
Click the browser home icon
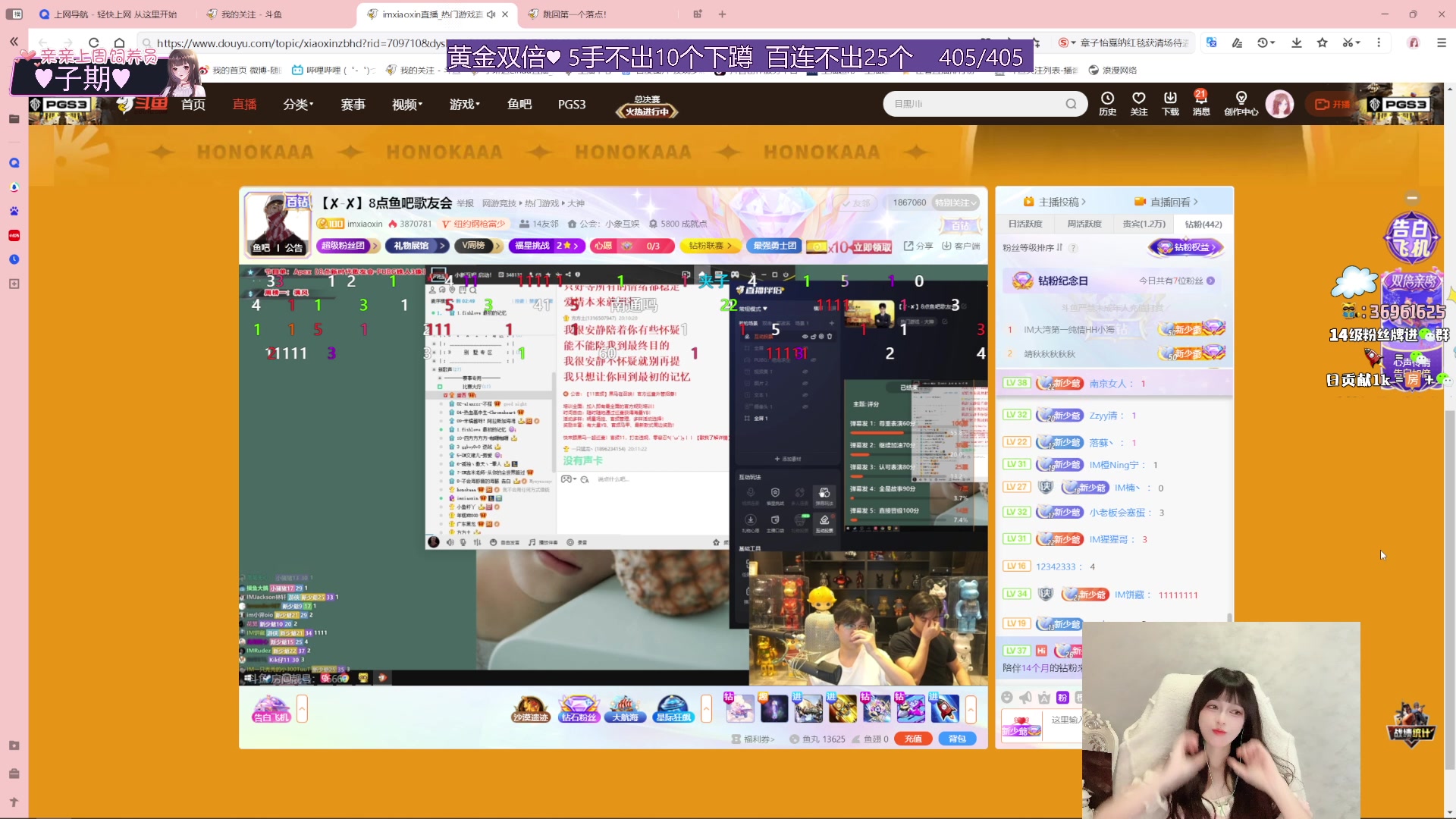click(119, 42)
